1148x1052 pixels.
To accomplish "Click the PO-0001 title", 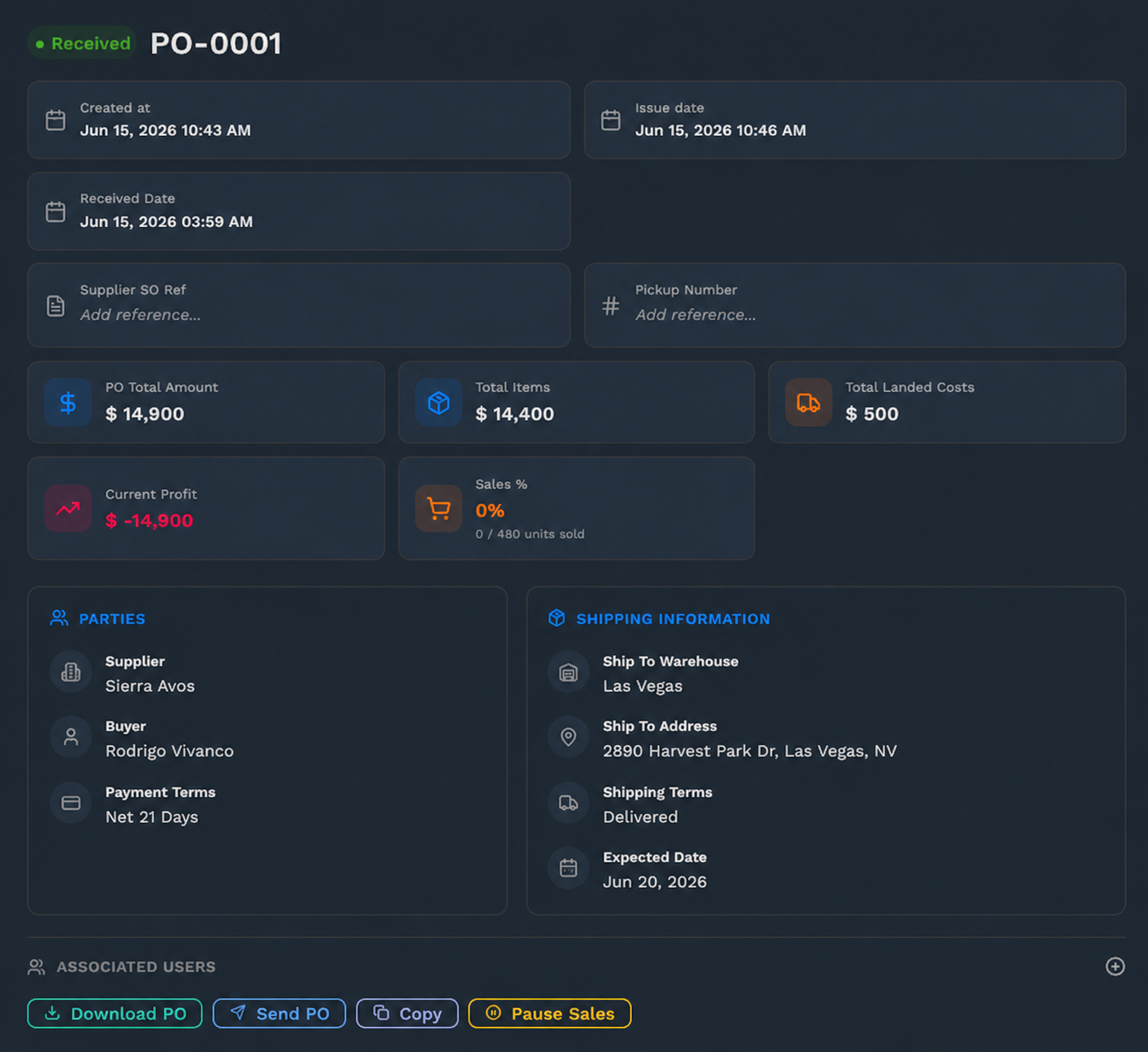I will pos(216,44).
